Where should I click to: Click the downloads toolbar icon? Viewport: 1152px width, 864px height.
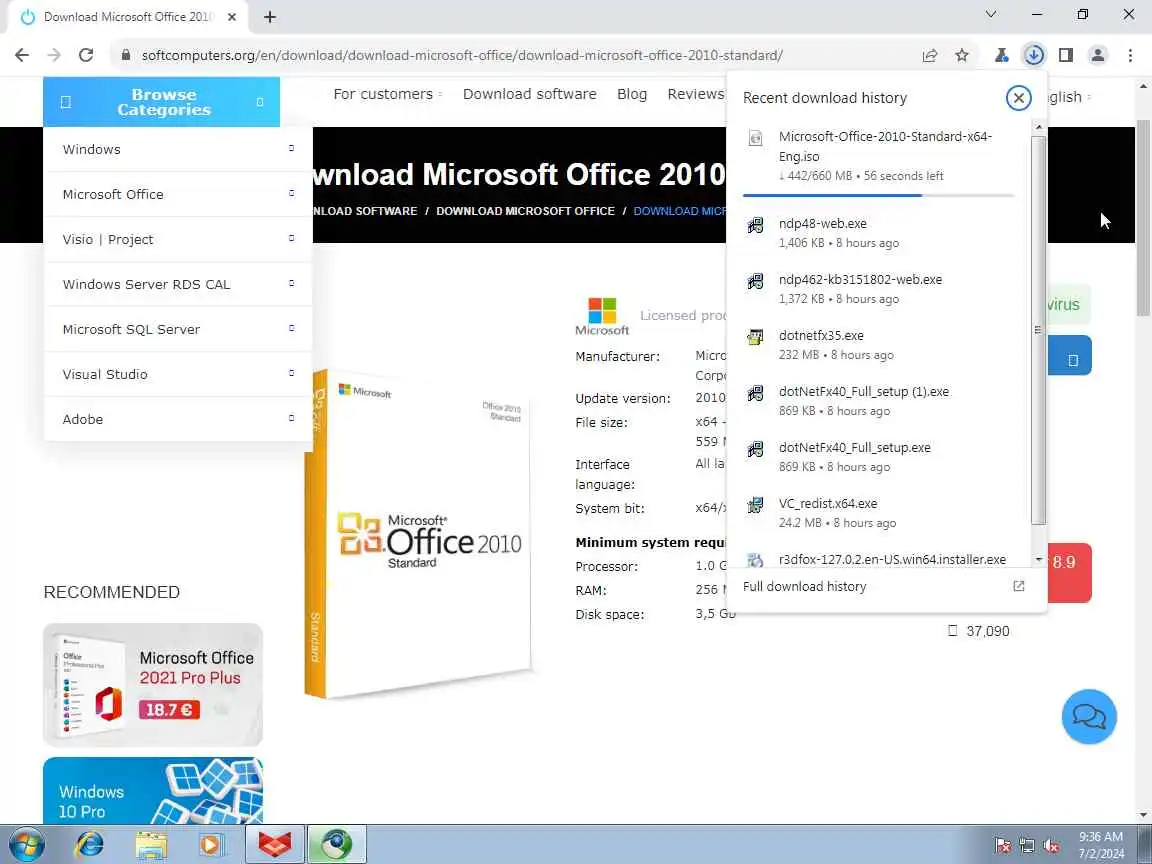1034,55
